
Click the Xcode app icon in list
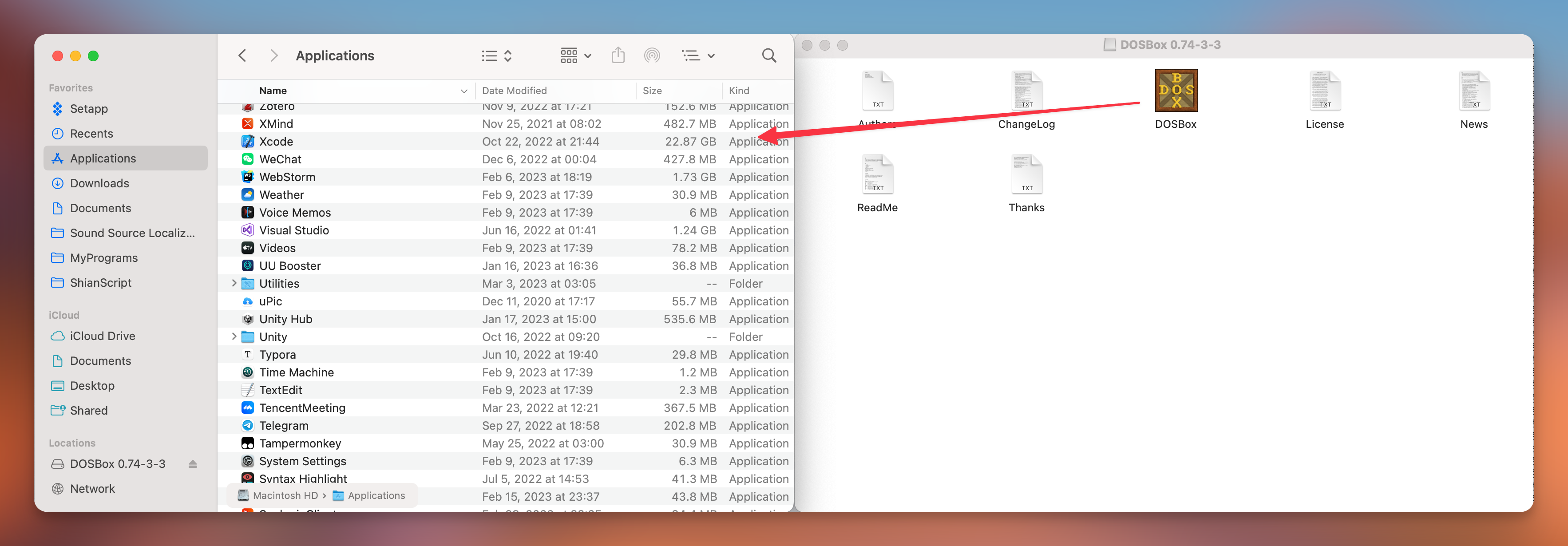click(x=248, y=141)
